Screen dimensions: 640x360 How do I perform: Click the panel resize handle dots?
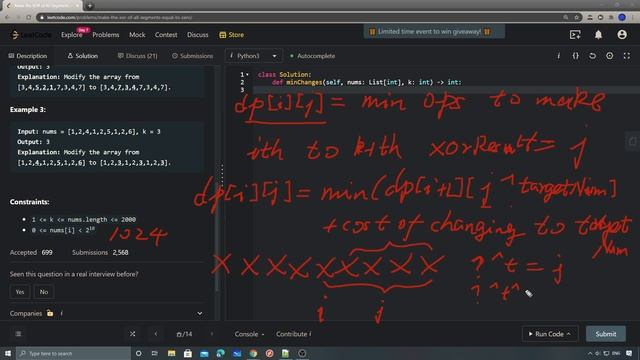(222, 175)
